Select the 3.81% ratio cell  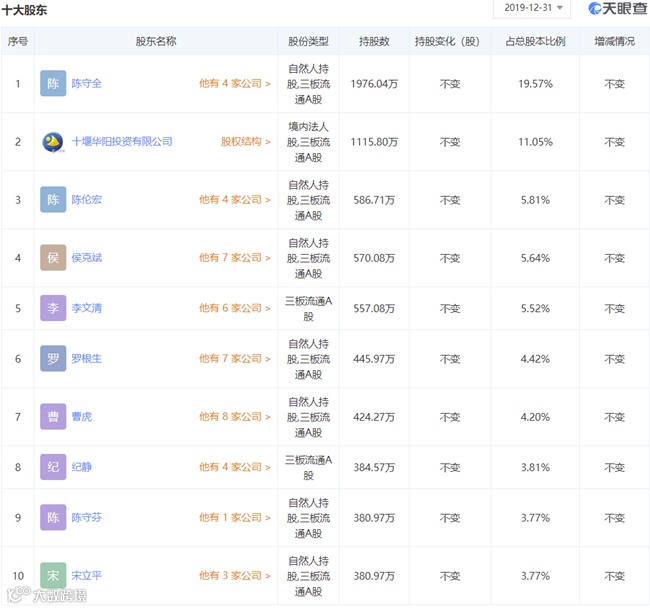(x=535, y=468)
